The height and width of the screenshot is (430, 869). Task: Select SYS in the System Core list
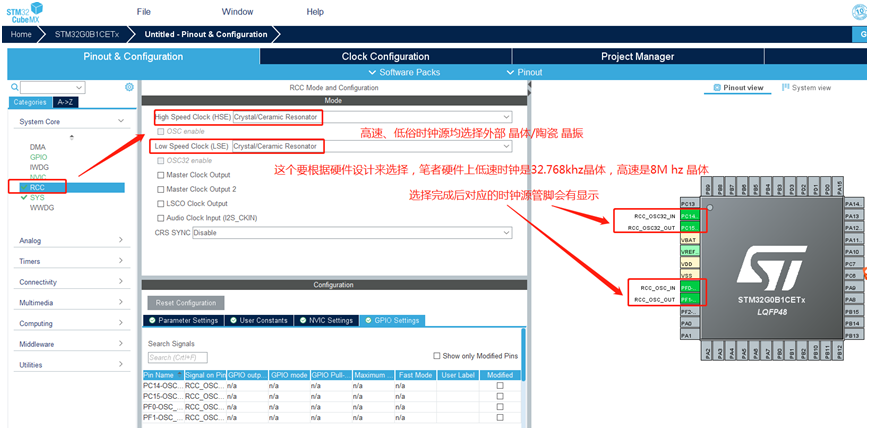click(37, 198)
